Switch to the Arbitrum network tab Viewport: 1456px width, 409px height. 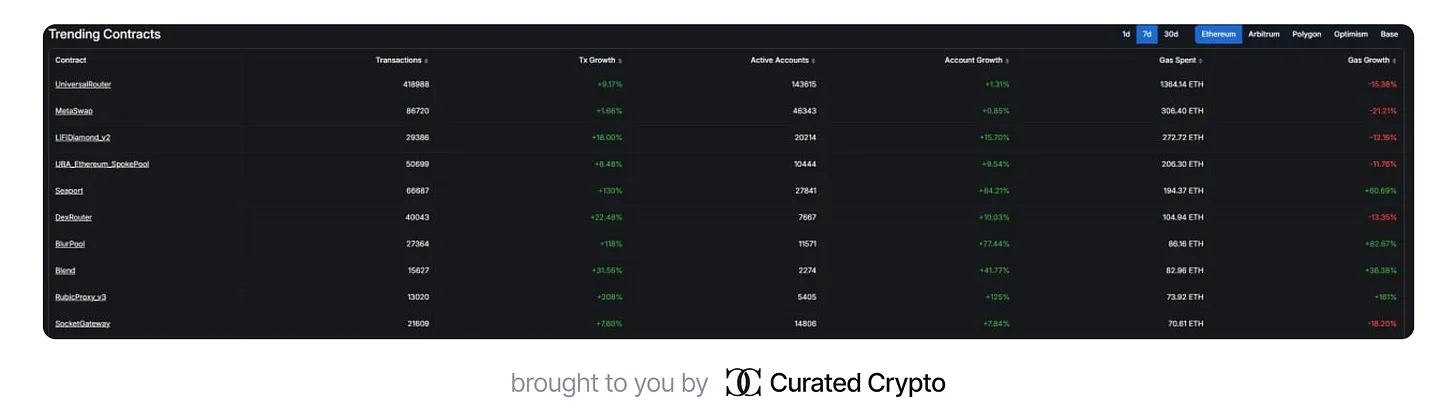(x=1264, y=34)
